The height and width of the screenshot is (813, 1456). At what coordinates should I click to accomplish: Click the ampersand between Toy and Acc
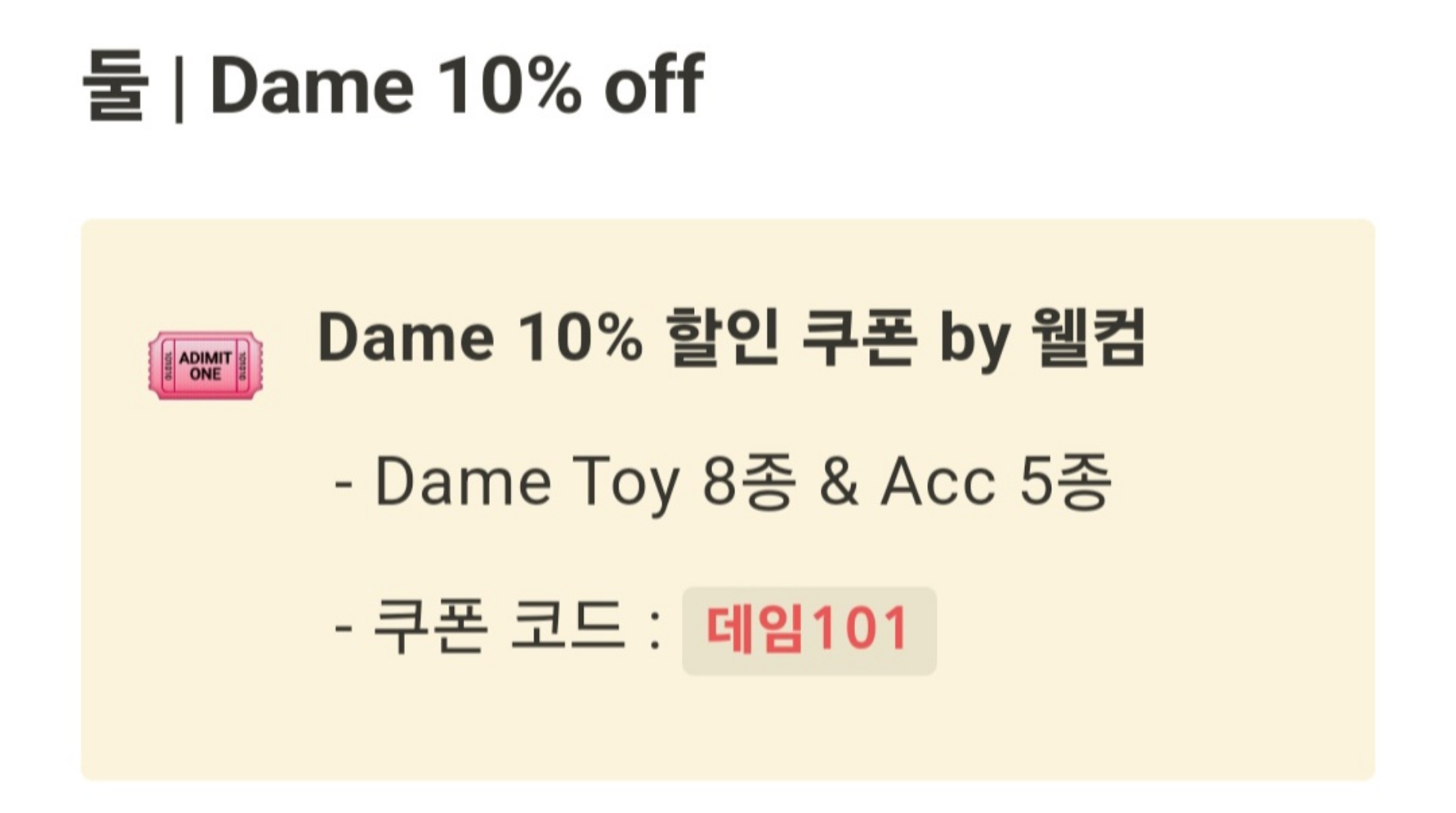(x=838, y=482)
